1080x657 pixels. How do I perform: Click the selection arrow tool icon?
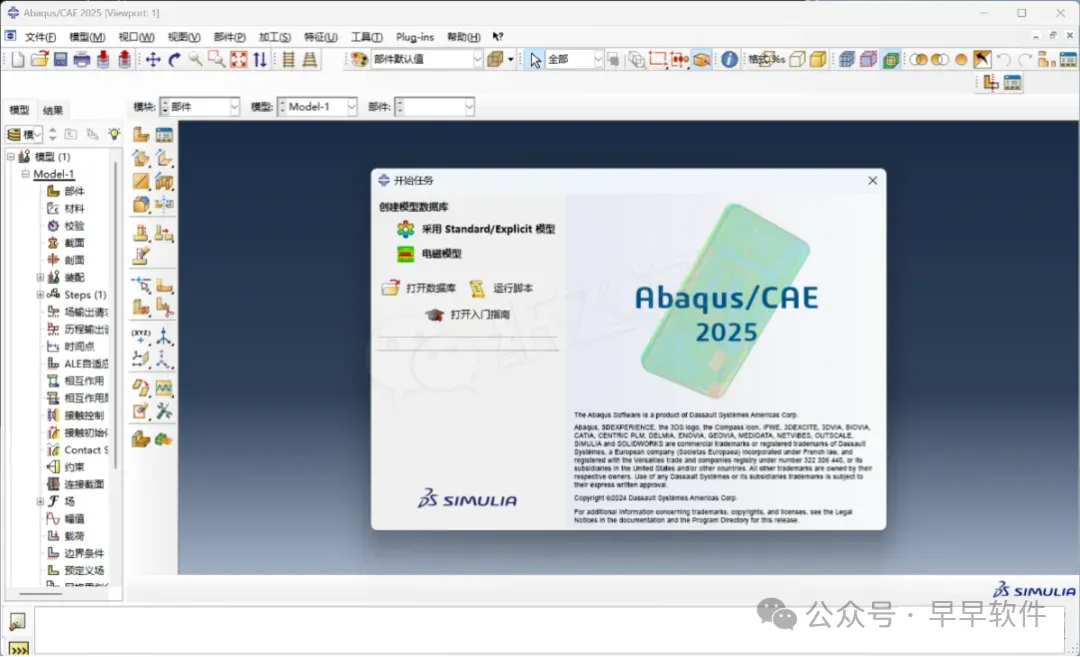pyautogui.click(x=535, y=60)
